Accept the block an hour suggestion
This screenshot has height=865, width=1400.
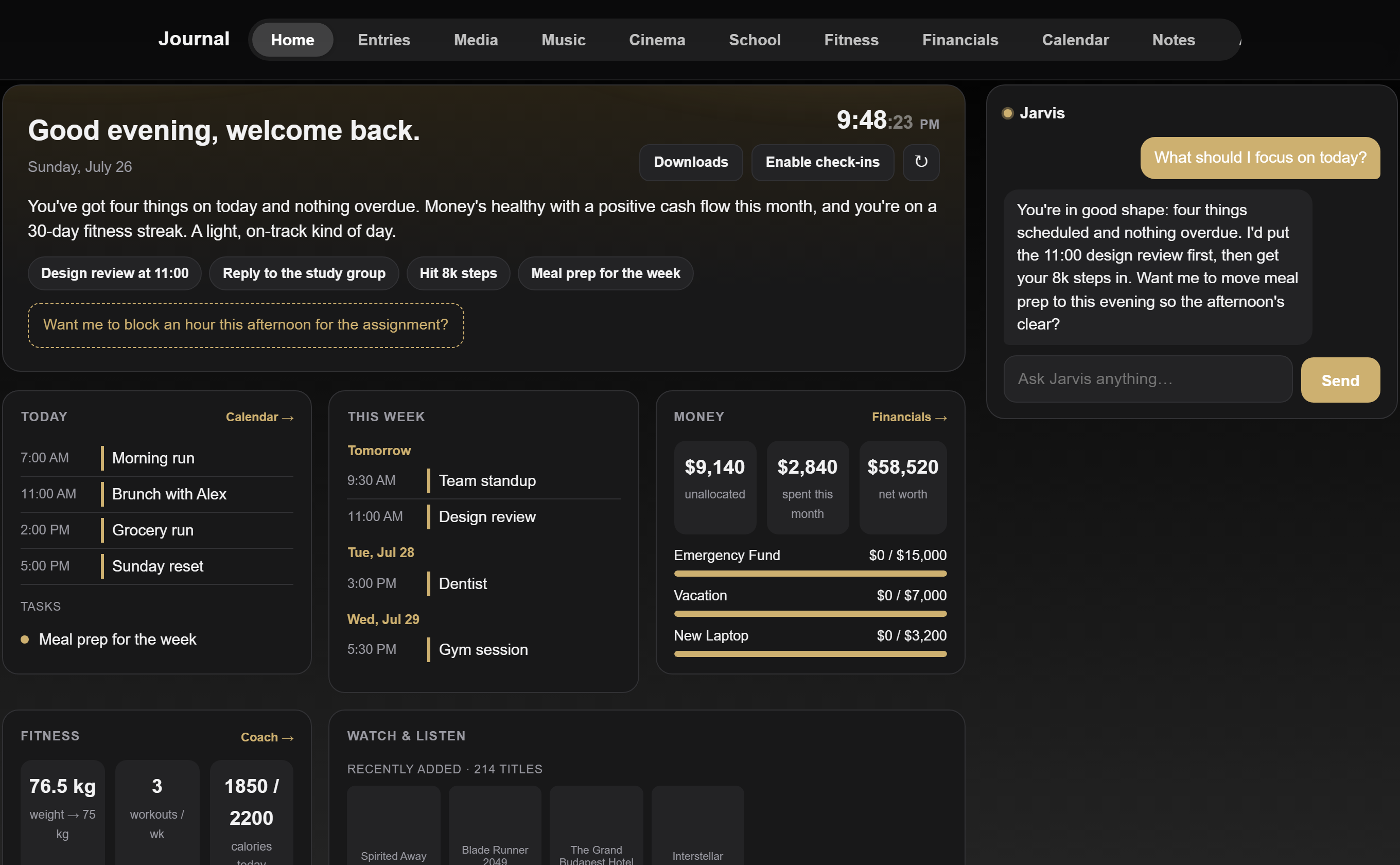[x=246, y=325]
